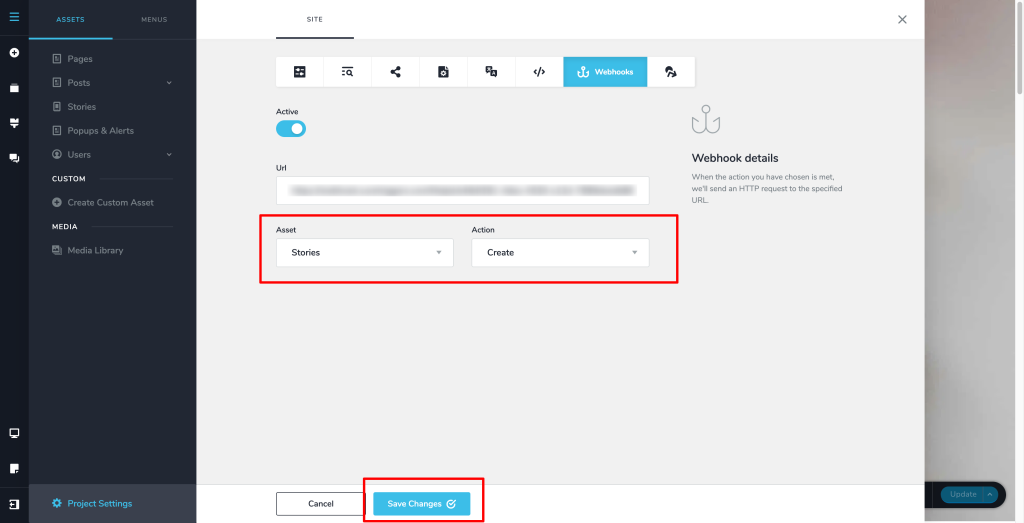The height and width of the screenshot is (523, 1024).
Task: Click the desktop monitor preview icon
Action: [x=14, y=433]
